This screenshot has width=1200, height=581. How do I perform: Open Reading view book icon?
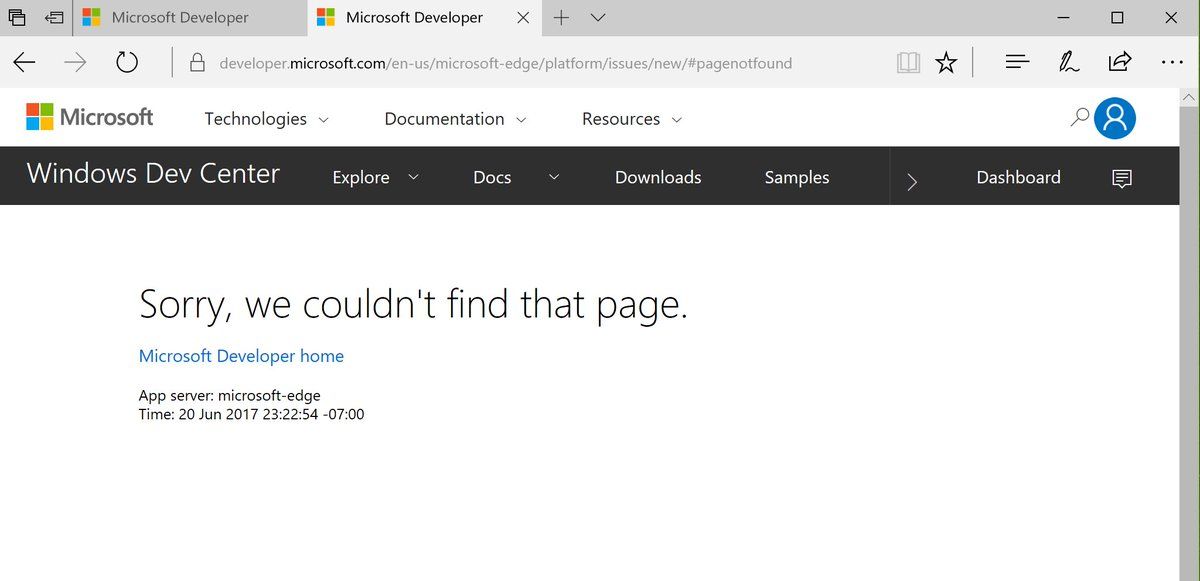908,63
